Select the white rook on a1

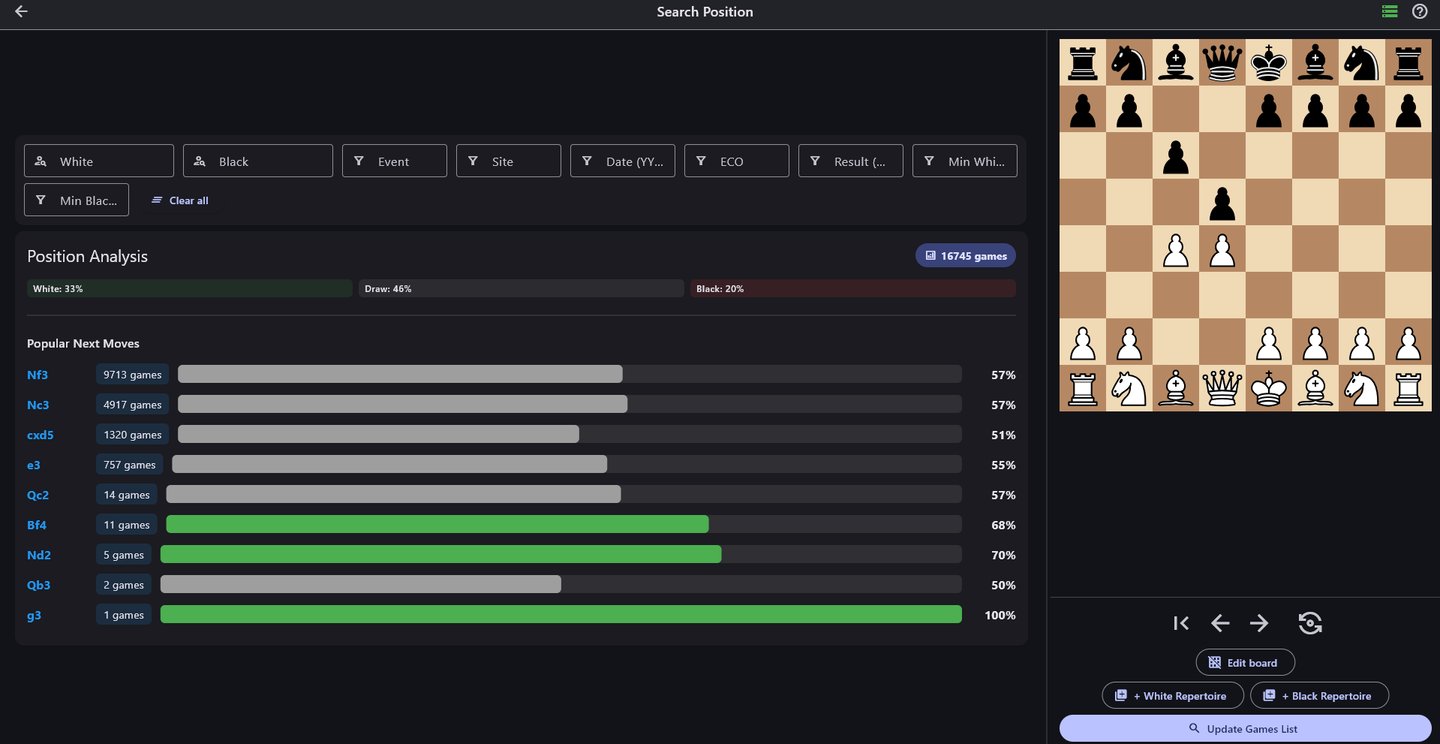(1083, 387)
